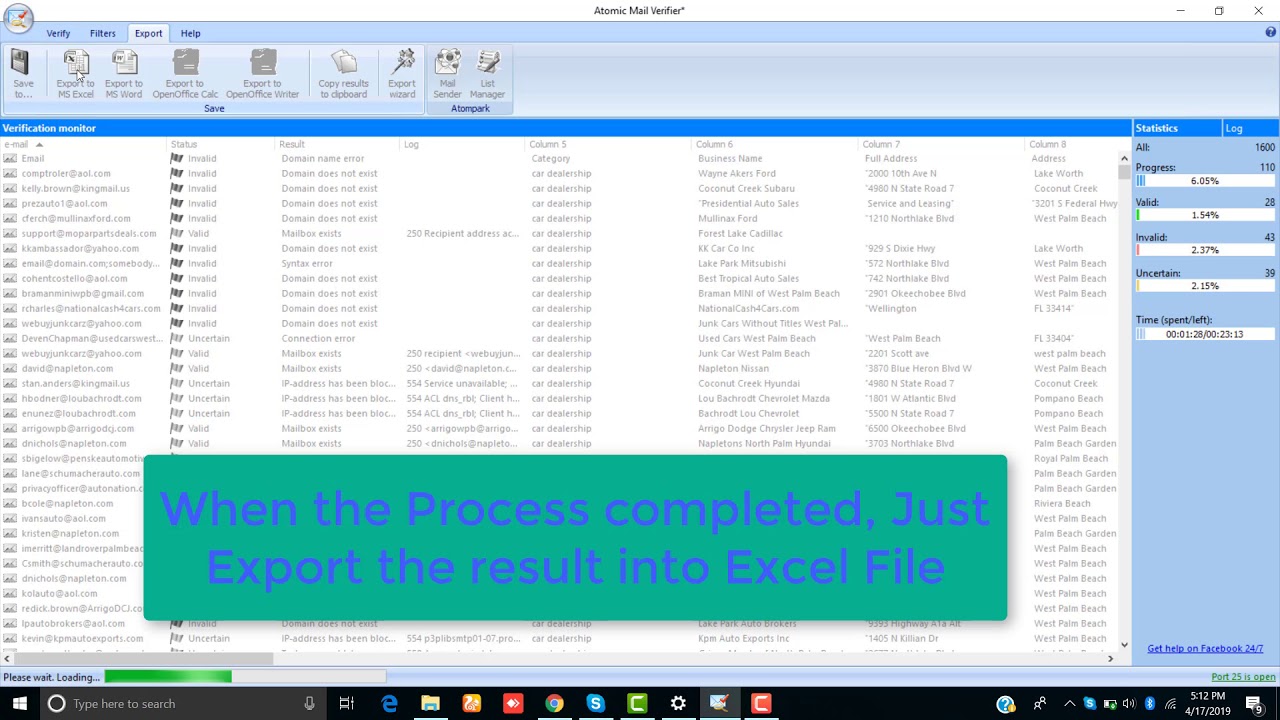Viewport: 1280px width, 720px height.
Task: Click the time spent/left progress bar
Action: coord(1205,334)
